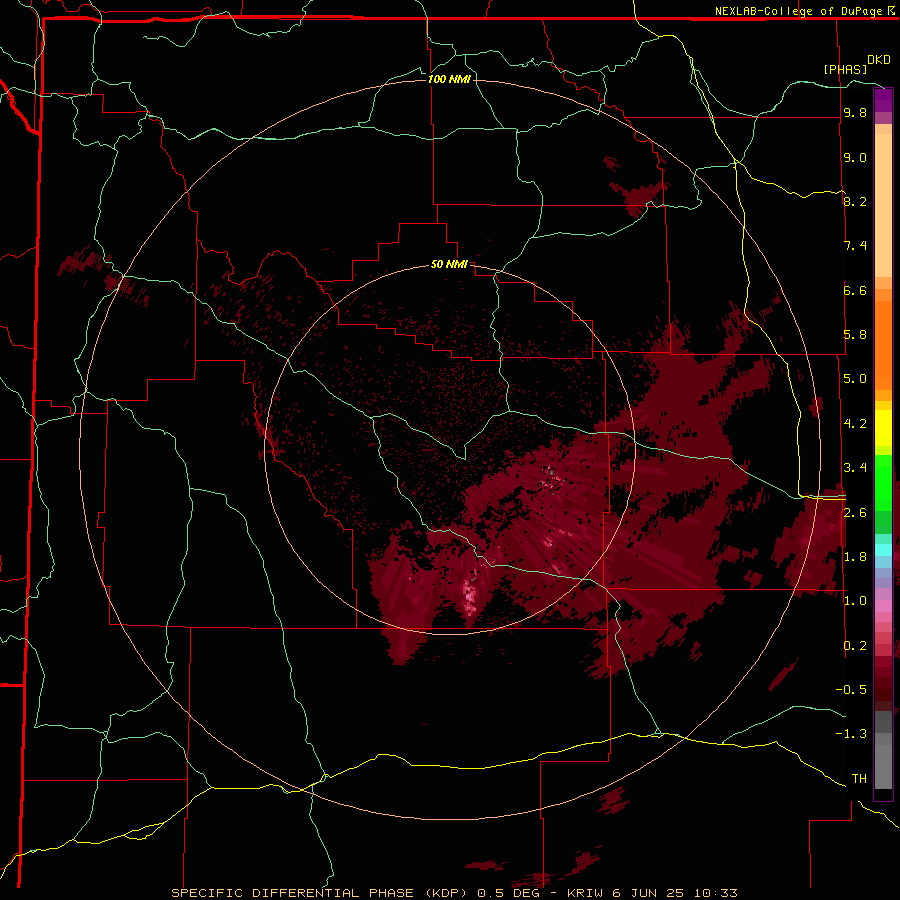Click the 4.2 value on color scale

[855, 424]
